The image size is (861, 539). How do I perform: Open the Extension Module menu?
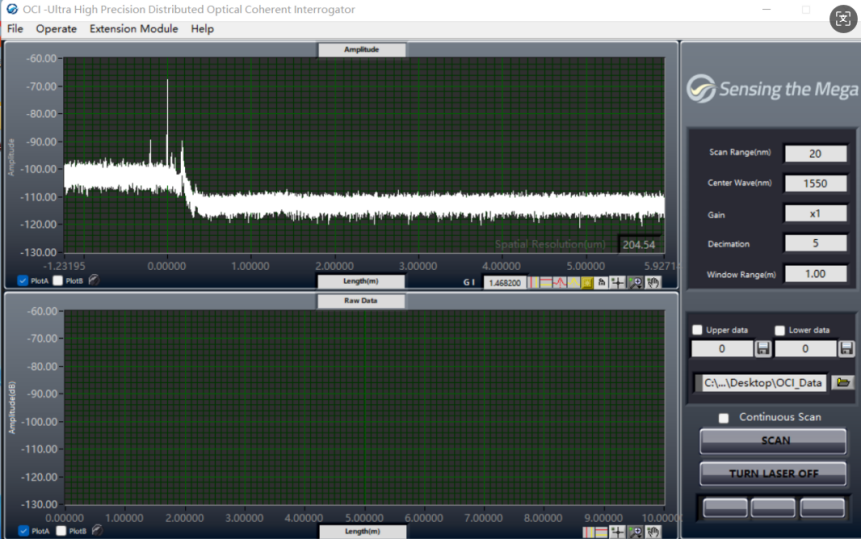tap(133, 29)
